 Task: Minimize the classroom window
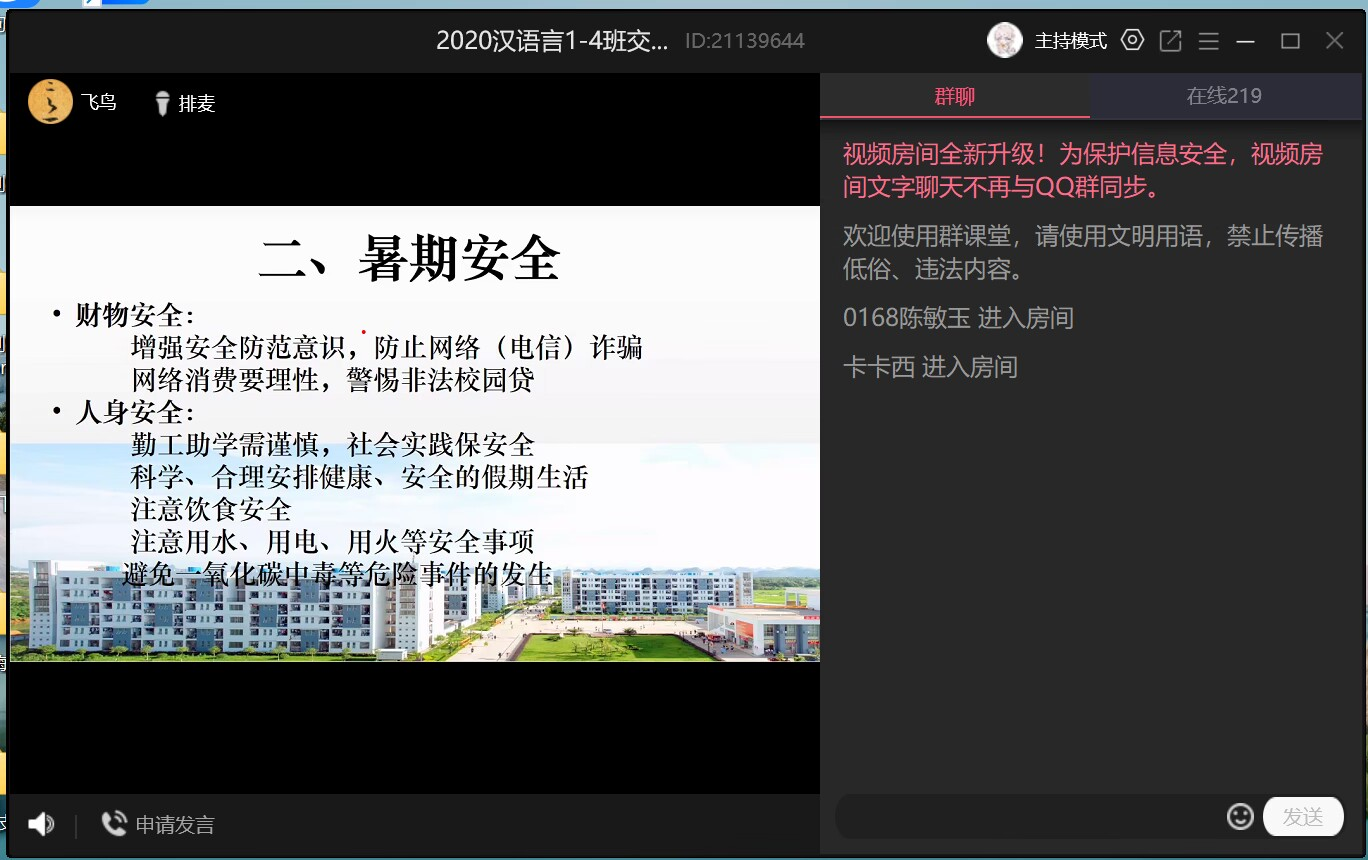tap(1245, 41)
